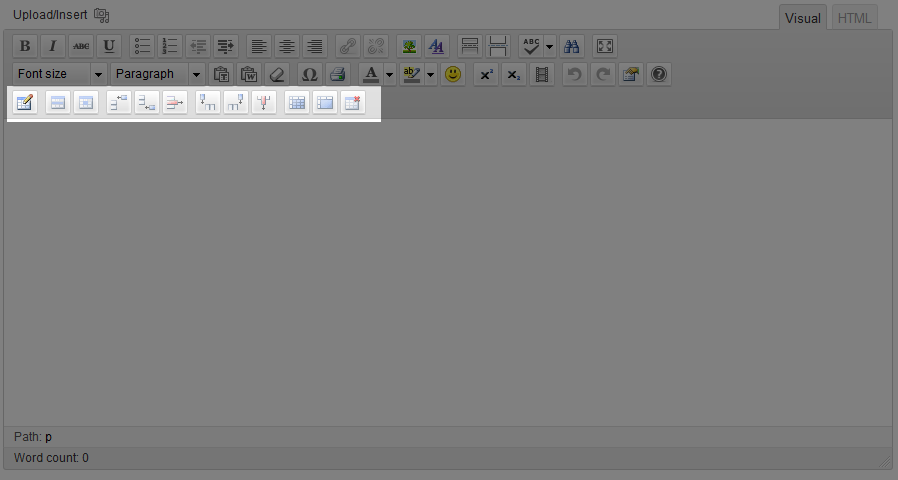Toggle italic formatting
The width and height of the screenshot is (898, 480).
pyautogui.click(x=53, y=46)
